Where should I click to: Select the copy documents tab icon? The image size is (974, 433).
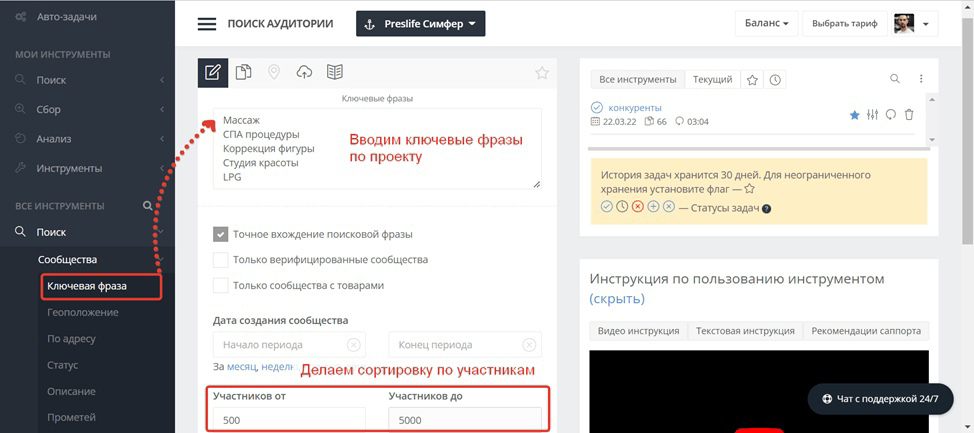tap(244, 73)
